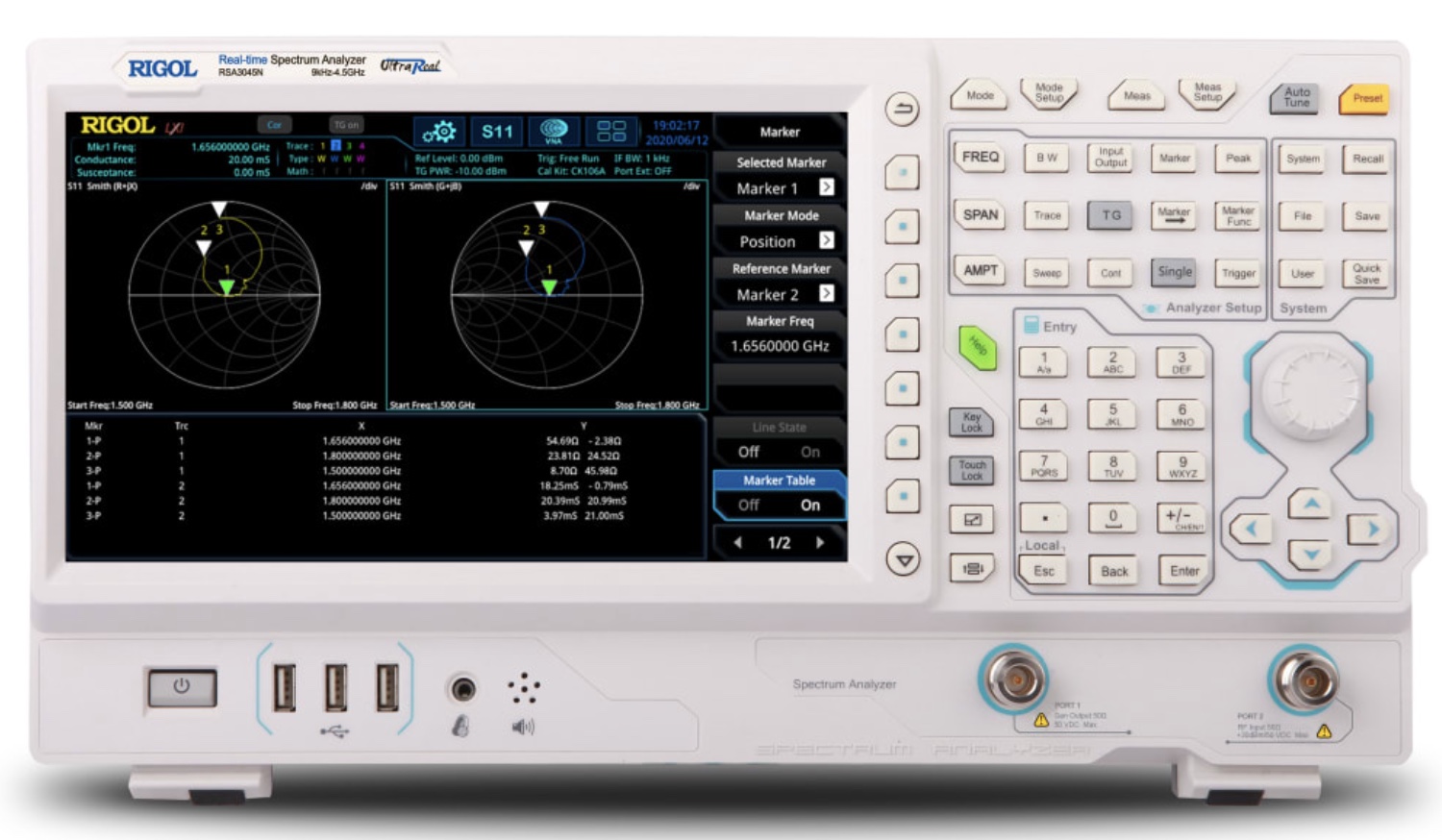Open the SPAN menu key
1442x840 pixels.
(981, 215)
